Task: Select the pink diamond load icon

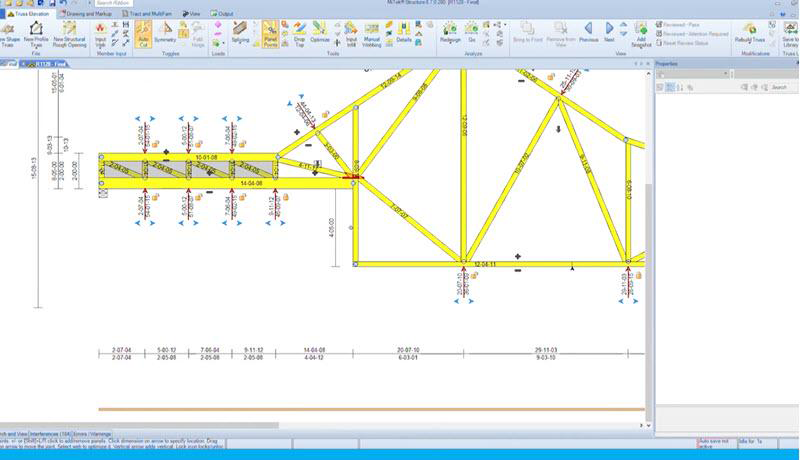Action: tap(218, 24)
